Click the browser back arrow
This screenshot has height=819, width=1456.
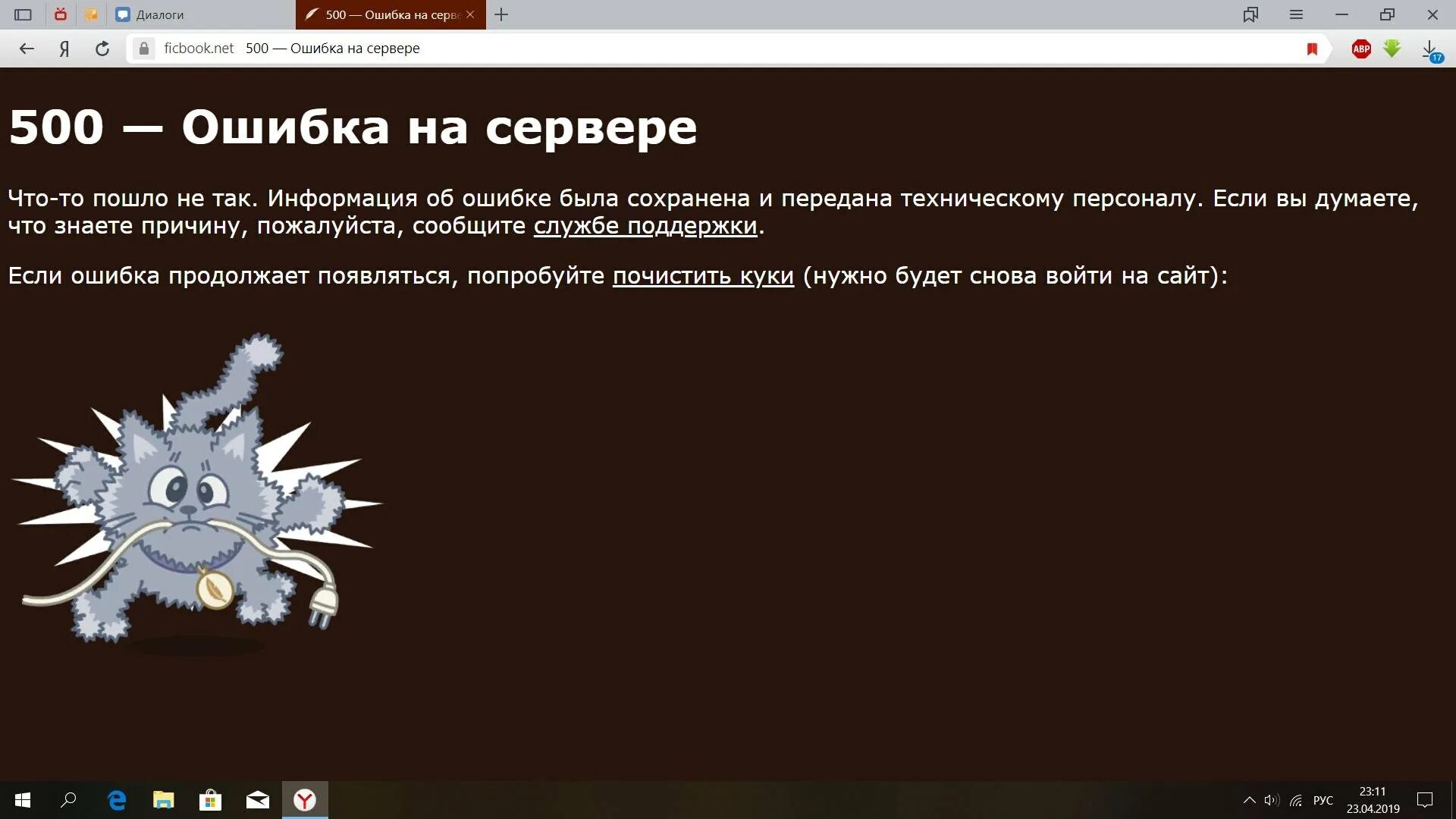[x=27, y=49]
